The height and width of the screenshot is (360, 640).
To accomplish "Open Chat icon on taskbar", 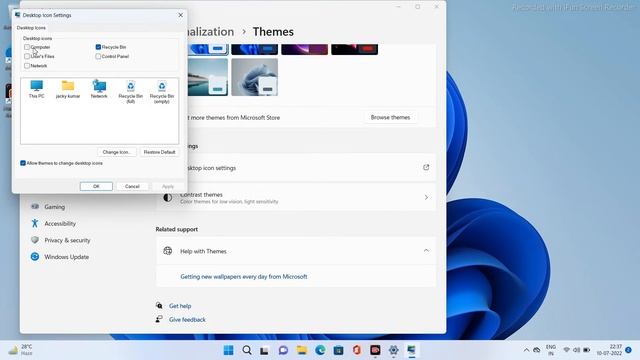I will point(283,350).
